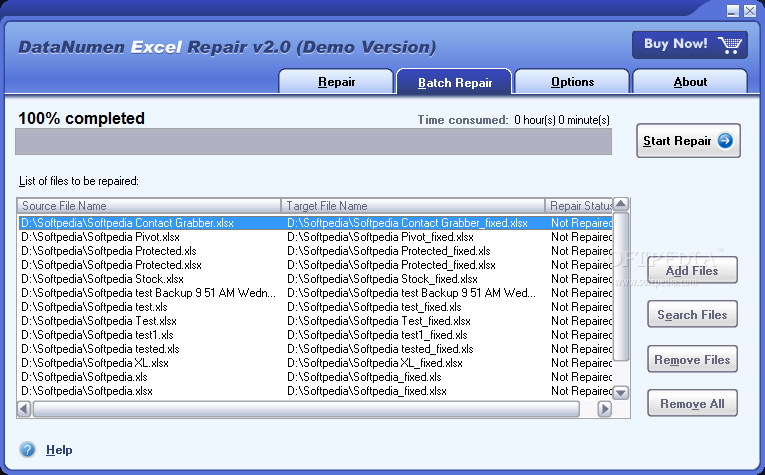Click target cell Softpedia Protected_fixed.xls
This screenshot has width=765, height=475.
[x=389, y=251]
